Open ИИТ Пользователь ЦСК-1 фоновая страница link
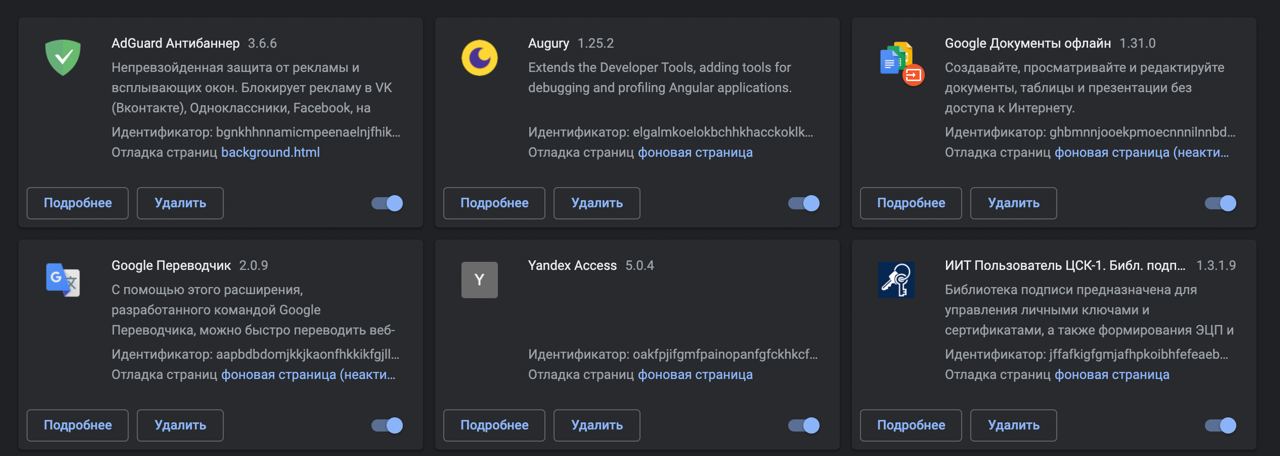The width and height of the screenshot is (1280, 456). pyautogui.click(x=1112, y=375)
